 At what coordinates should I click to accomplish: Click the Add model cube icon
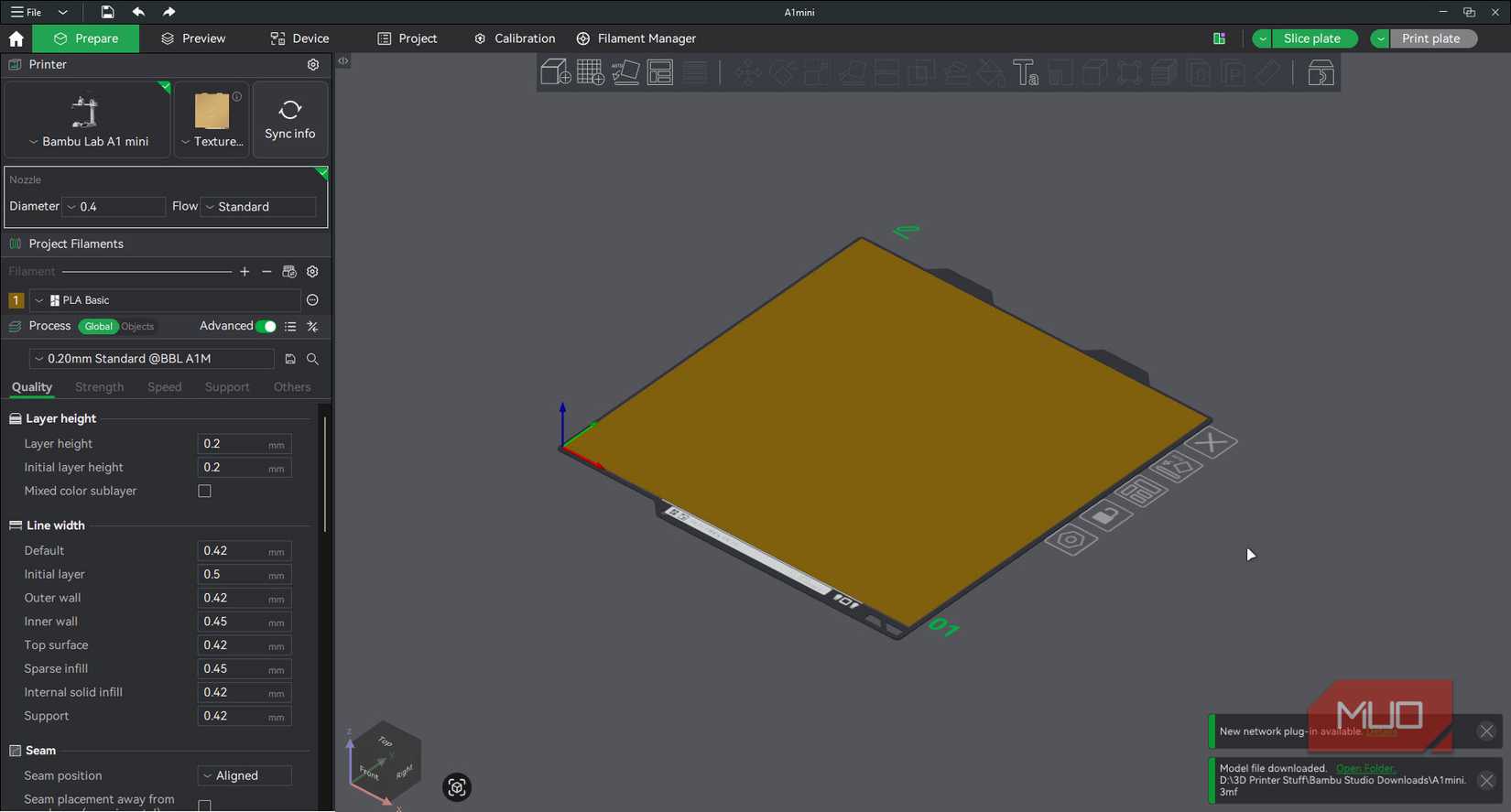[x=556, y=72]
